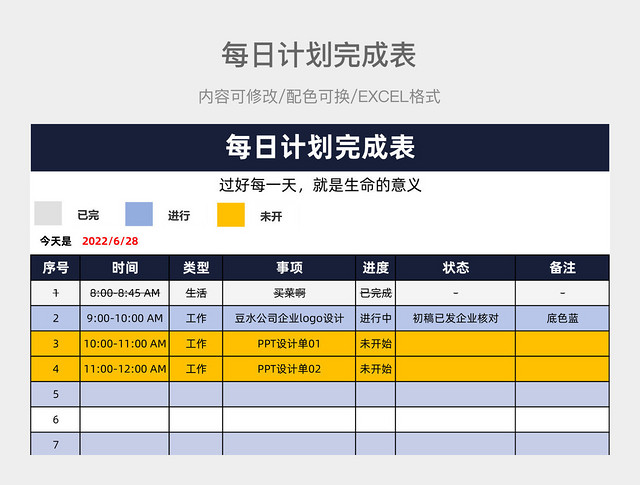The image size is (640, 485).
Task: Click the '事项' column header
Action: pos(289,268)
